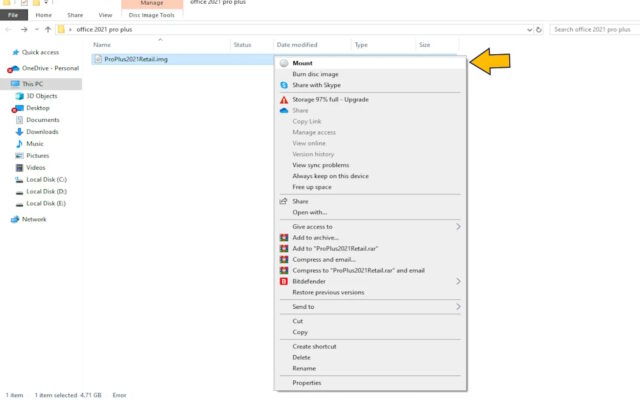Image resolution: width=640 pixels, height=400 pixels.
Task: Click the Search office 2021 pro plus box
Action: (x=592, y=29)
